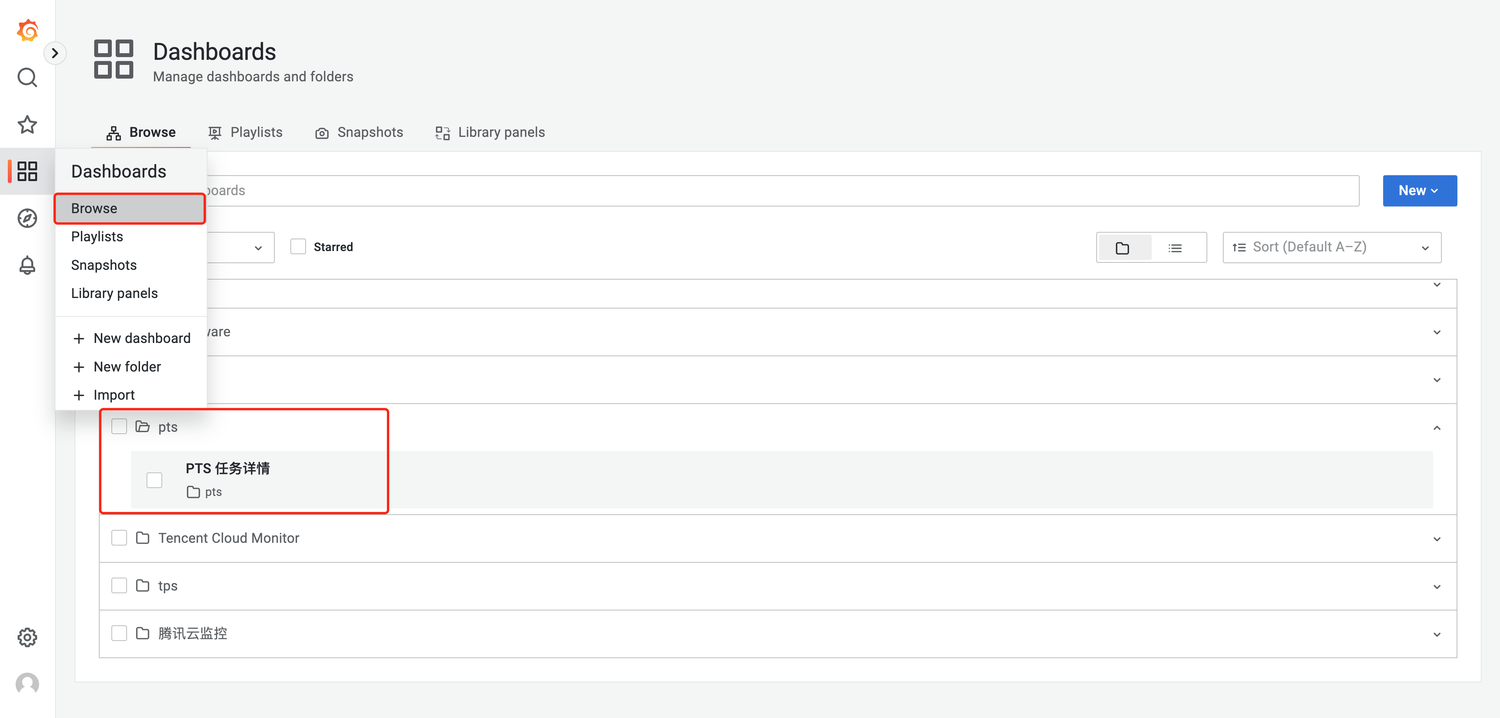Check the pts folder checkbox

tap(119, 427)
